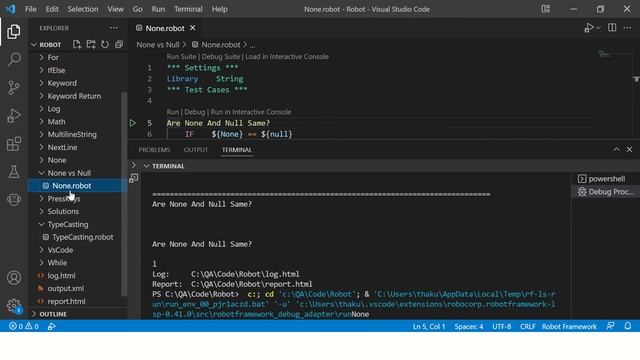Change CRLF end of line sequence
640x360 pixels.
click(x=527, y=326)
